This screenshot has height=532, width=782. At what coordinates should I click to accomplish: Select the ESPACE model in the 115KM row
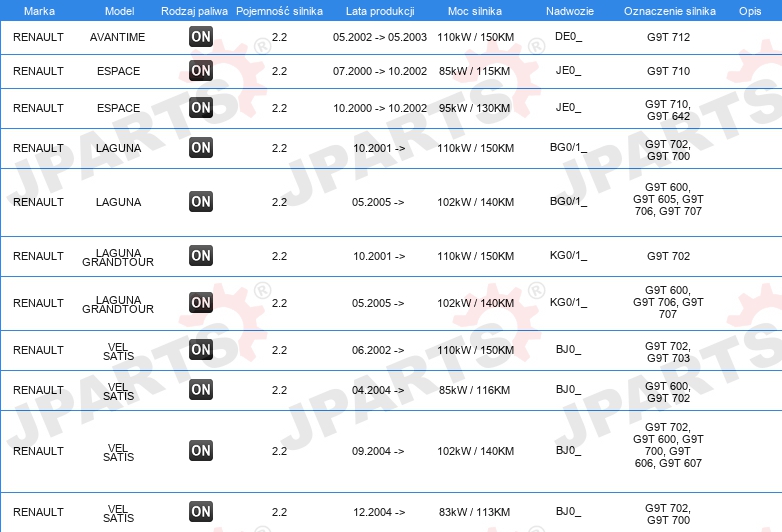click(118, 71)
